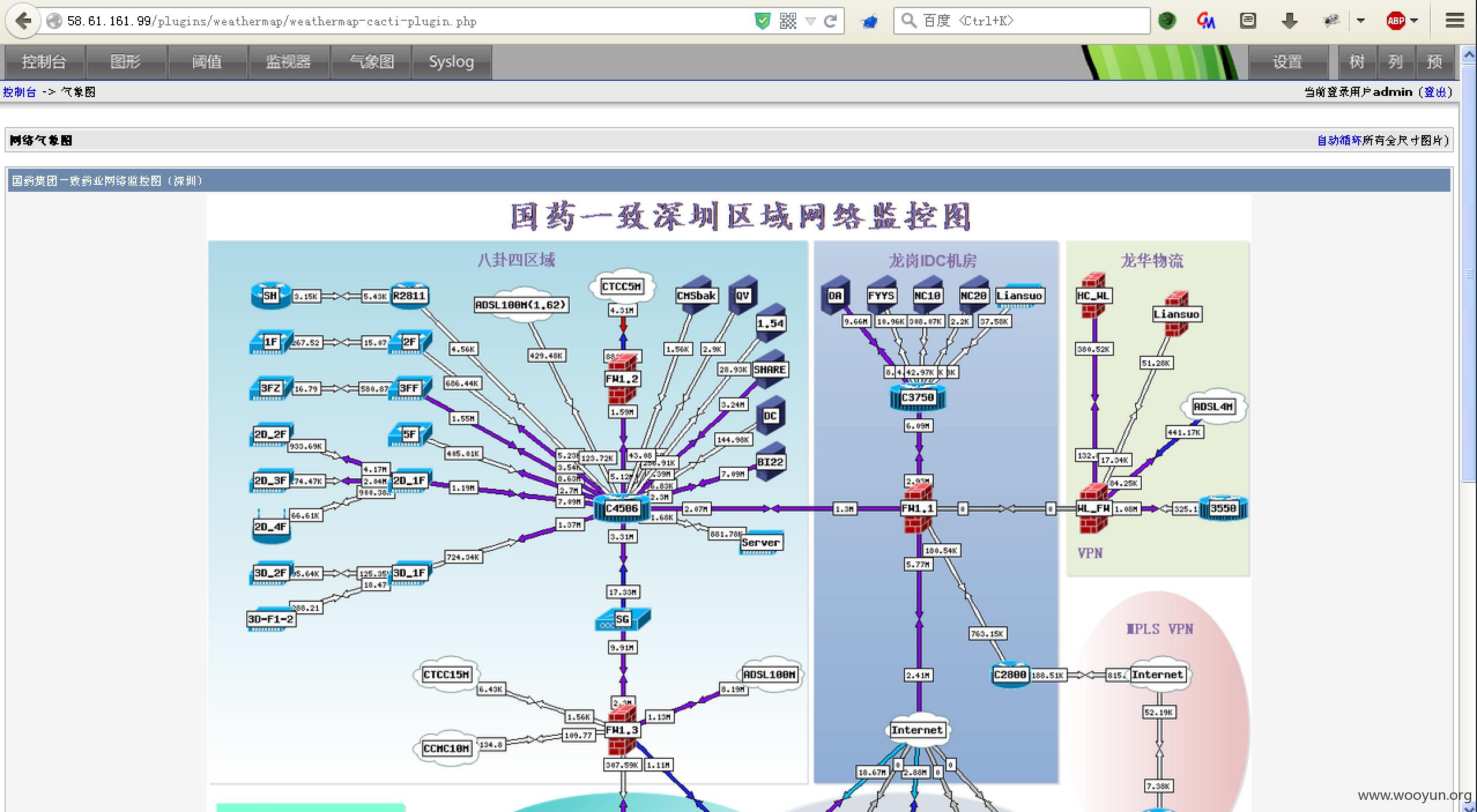Click the FW1.2 firewall node
Image resolution: width=1477 pixels, height=812 pixels.
click(x=622, y=379)
